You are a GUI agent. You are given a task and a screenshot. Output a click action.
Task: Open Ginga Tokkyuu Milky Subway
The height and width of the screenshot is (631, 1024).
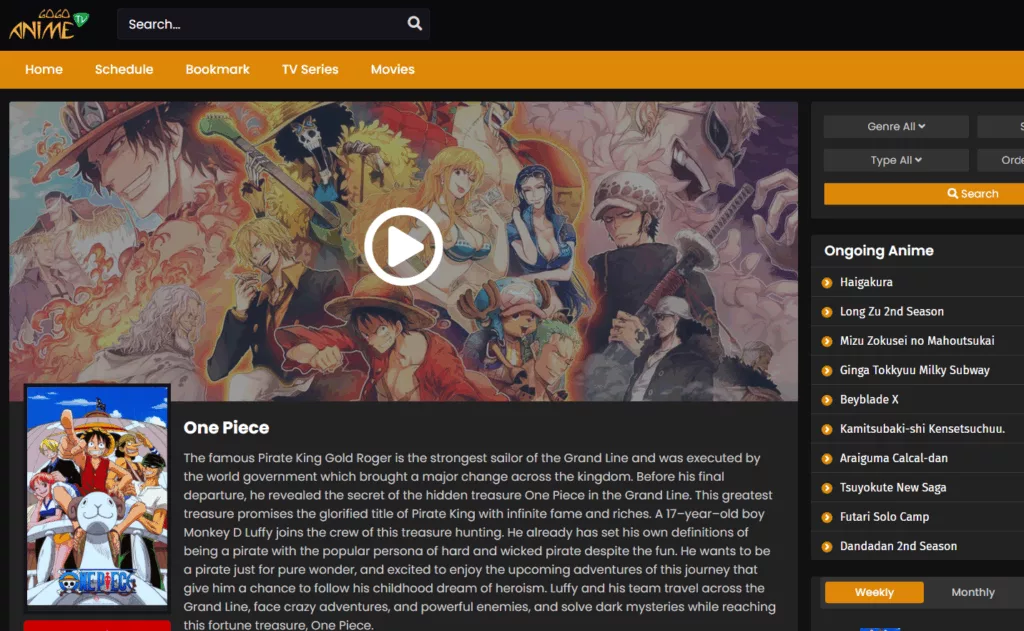(x=913, y=370)
